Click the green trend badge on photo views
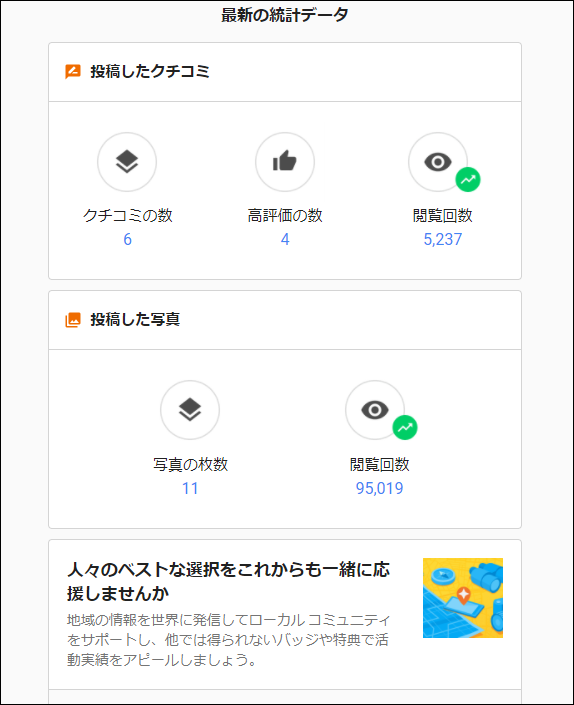 [x=405, y=428]
